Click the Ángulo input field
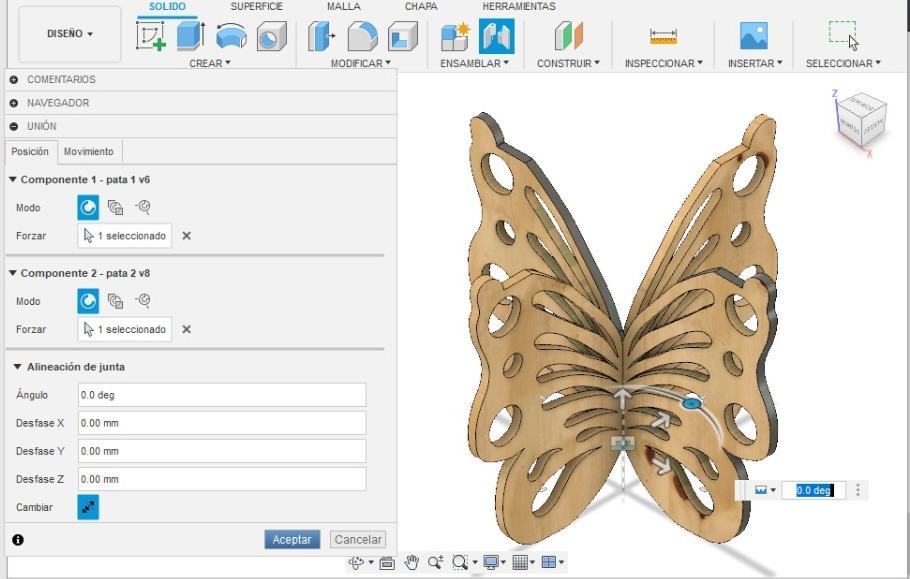This screenshot has width=910, height=579. tap(222, 395)
